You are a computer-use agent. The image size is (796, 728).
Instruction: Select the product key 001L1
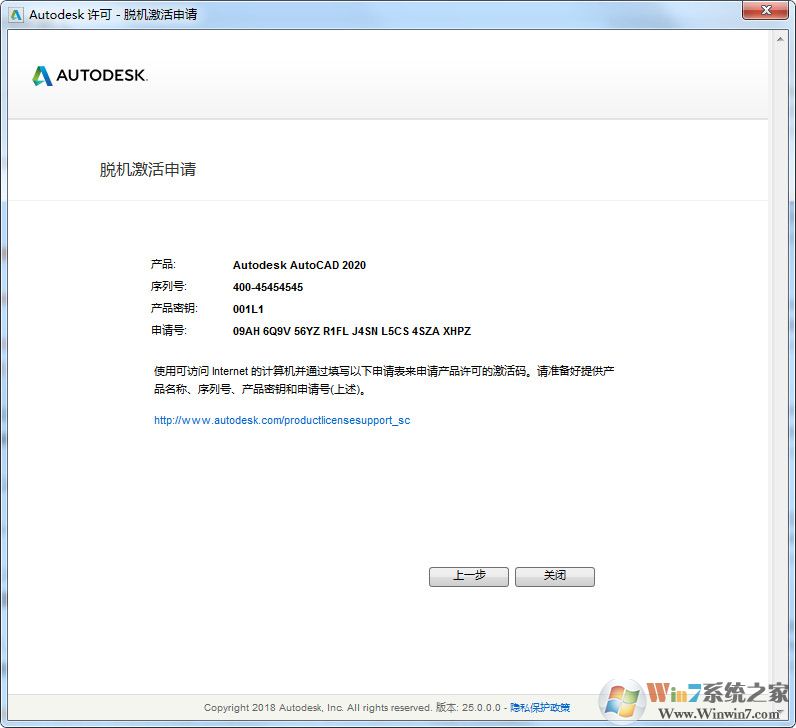click(x=248, y=309)
